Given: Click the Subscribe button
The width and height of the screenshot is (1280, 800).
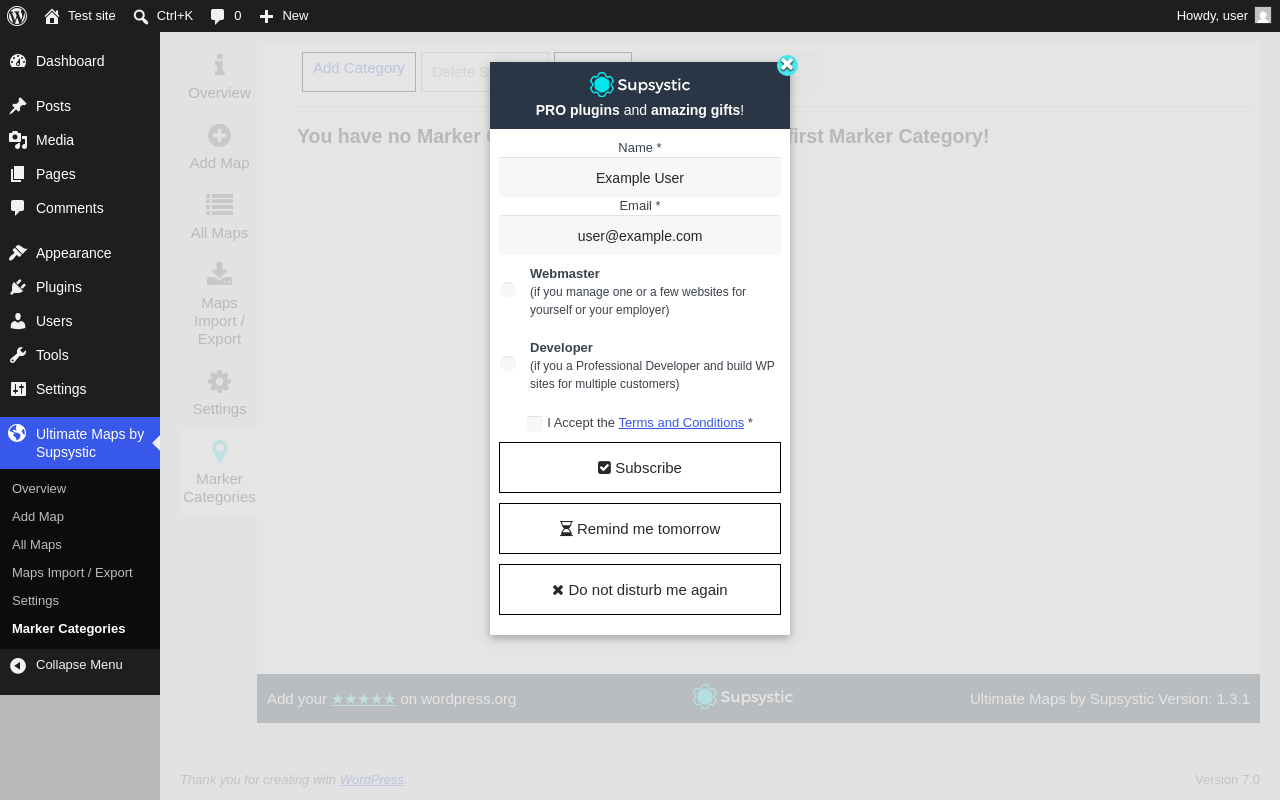Looking at the screenshot, I should click(640, 468).
